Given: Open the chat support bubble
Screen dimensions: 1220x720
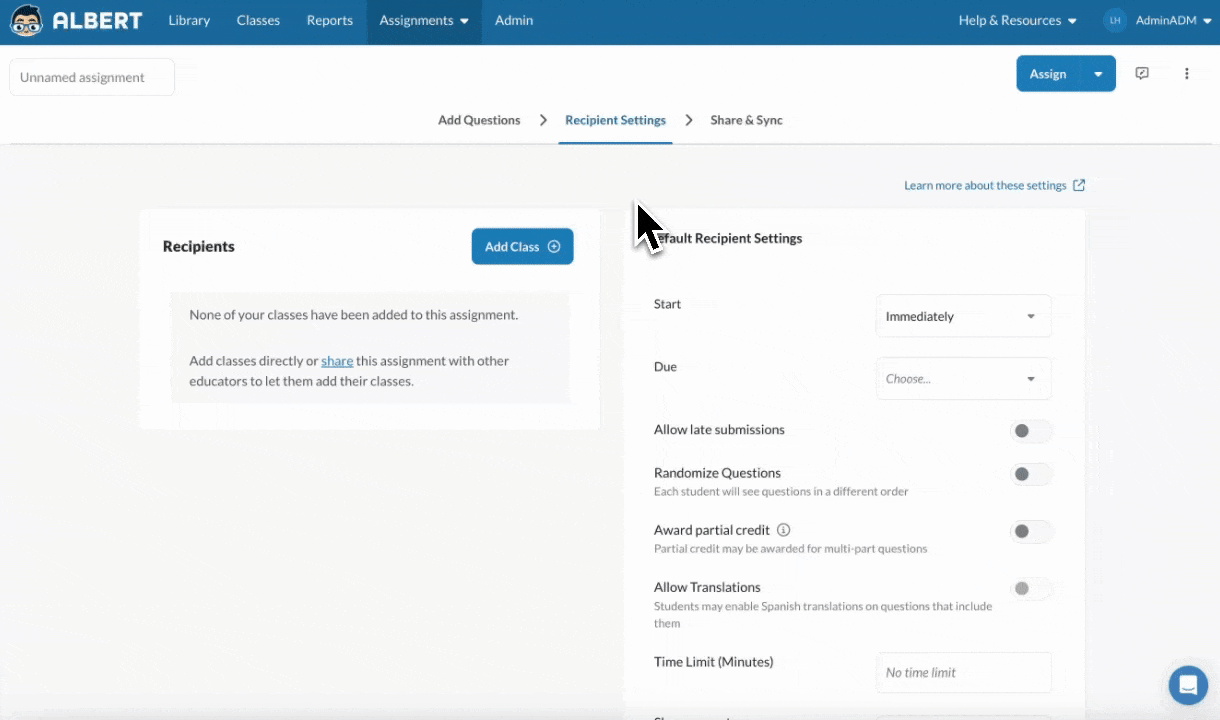Looking at the screenshot, I should click(1188, 685).
